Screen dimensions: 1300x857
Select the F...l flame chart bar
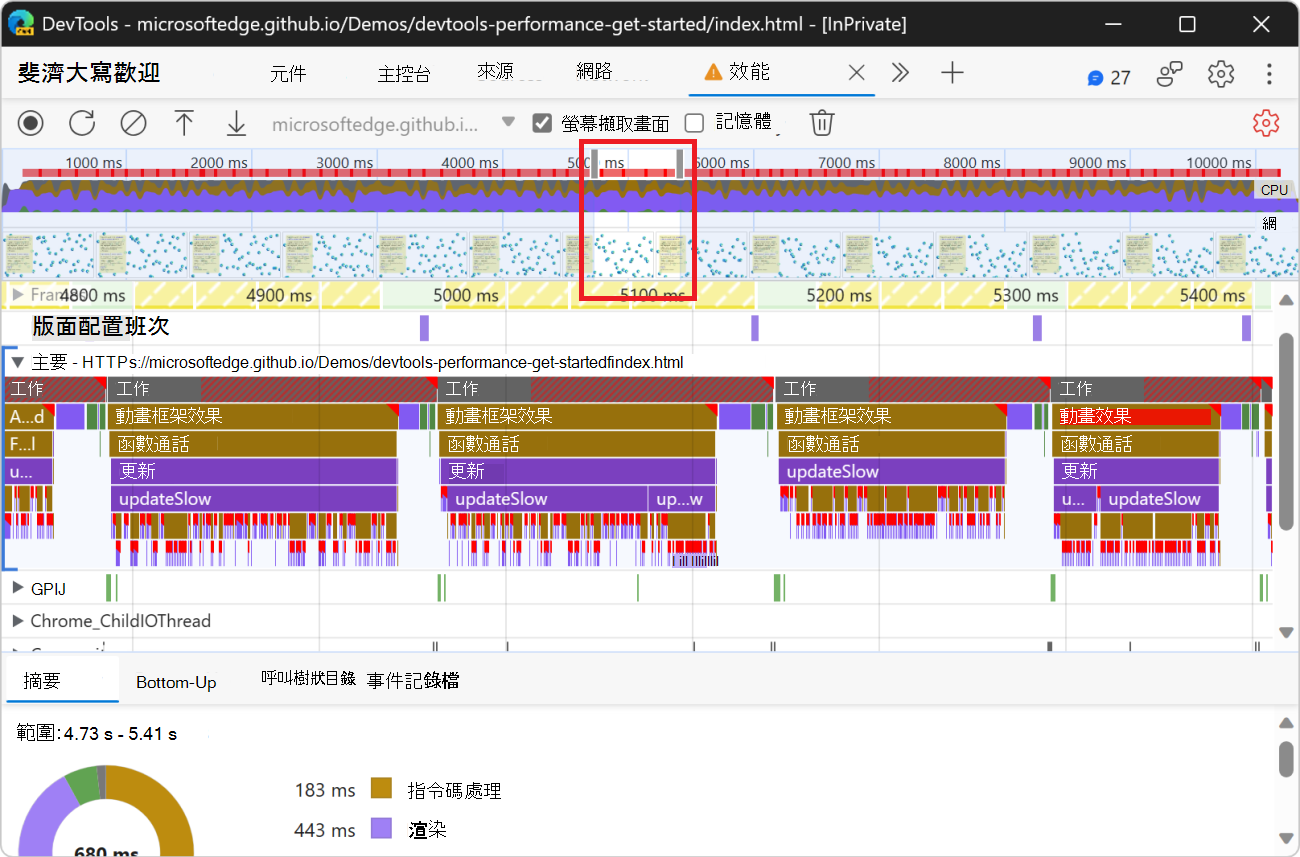[x=28, y=444]
